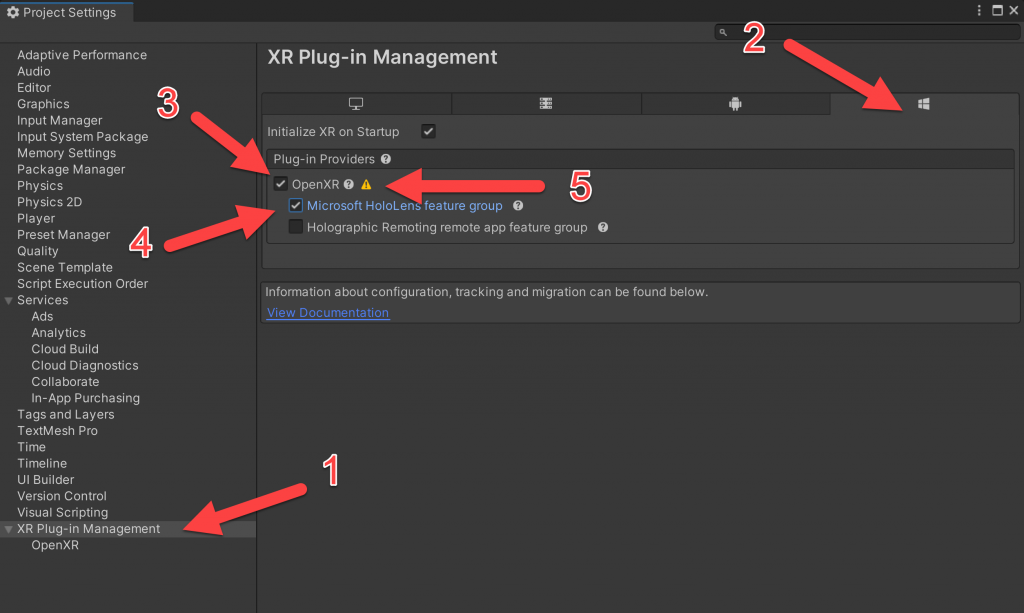Collapse the Services category arrow
The width and height of the screenshot is (1024, 613).
click(x=8, y=301)
